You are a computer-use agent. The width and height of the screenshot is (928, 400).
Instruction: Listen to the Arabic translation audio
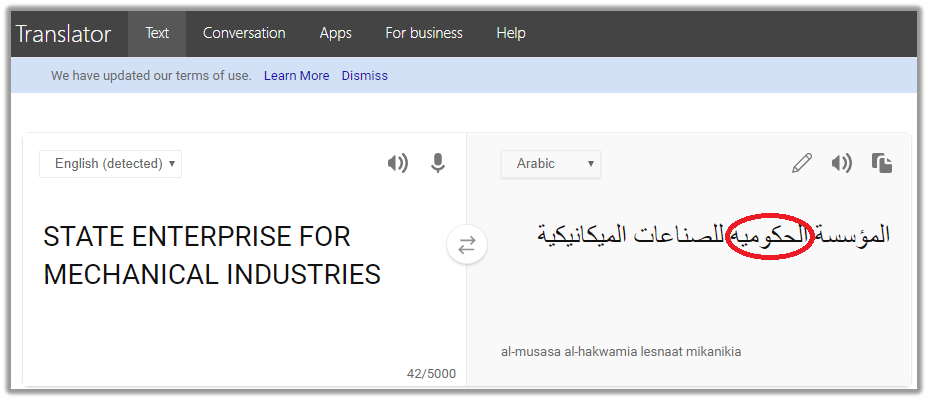click(842, 163)
